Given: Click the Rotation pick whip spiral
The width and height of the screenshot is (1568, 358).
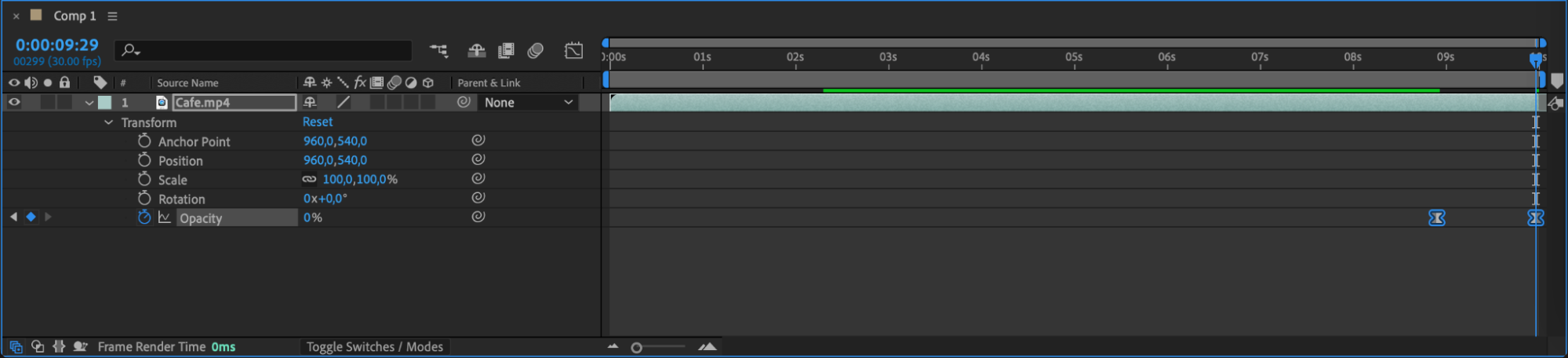Looking at the screenshot, I should 478,198.
